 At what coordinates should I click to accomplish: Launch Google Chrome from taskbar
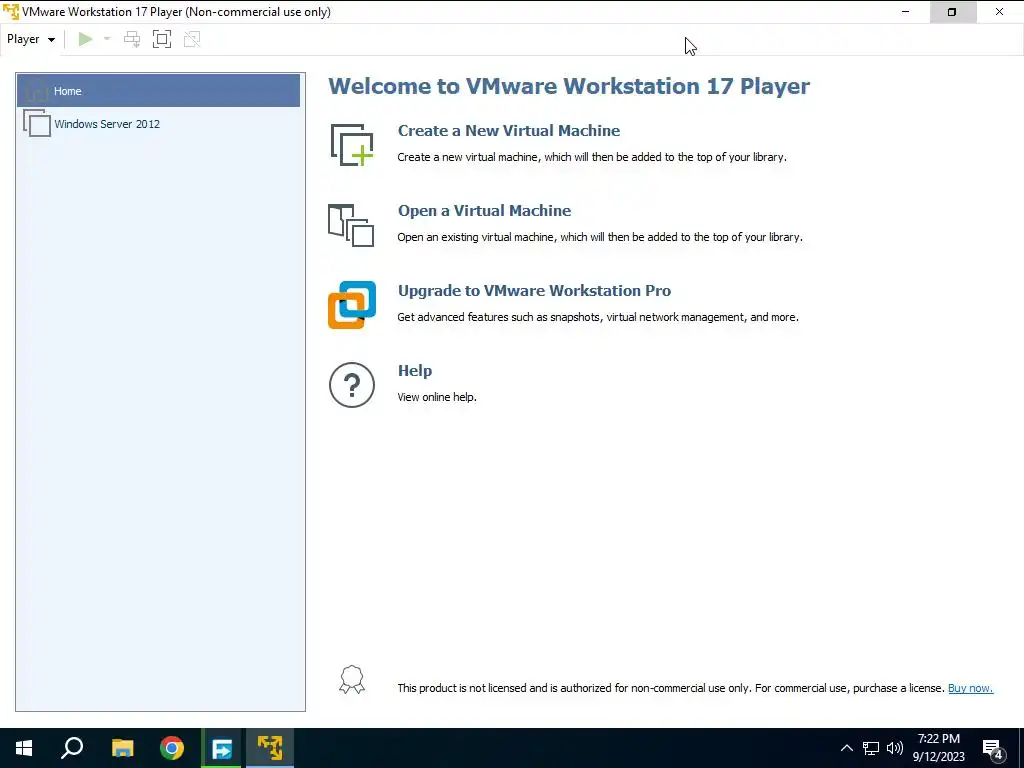(172, 748)
